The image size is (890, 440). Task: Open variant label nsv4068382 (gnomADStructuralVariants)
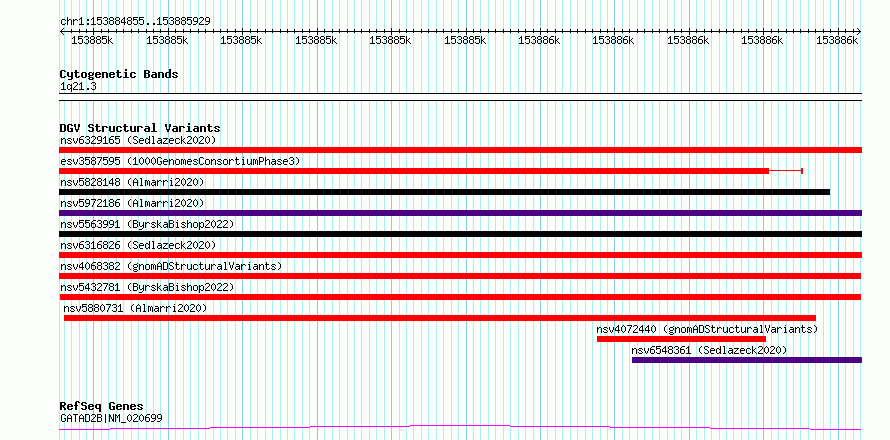(171, 266)
